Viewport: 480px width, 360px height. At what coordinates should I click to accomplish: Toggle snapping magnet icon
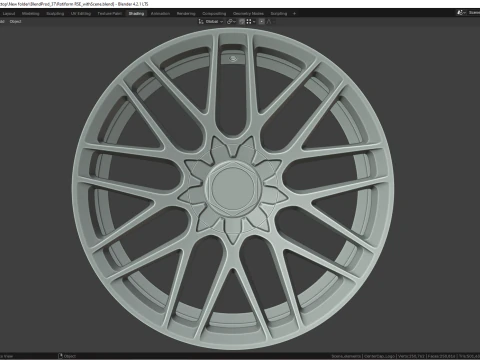(242, 22)
